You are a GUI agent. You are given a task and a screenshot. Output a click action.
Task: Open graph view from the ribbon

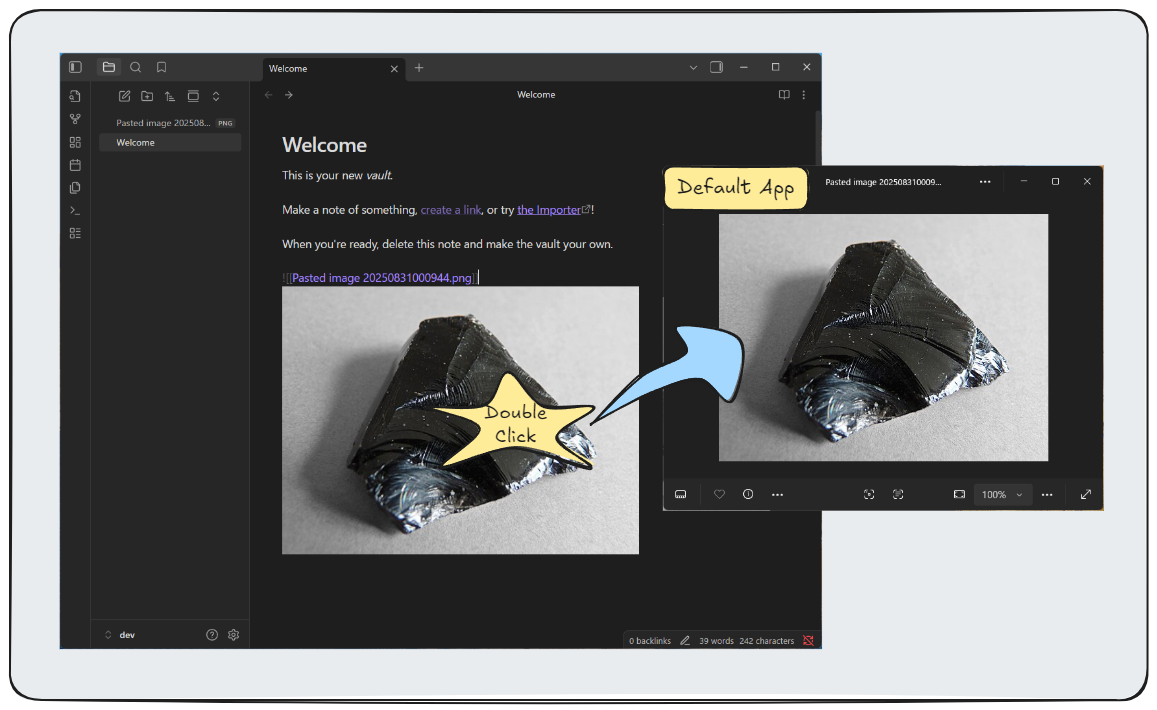75,119
